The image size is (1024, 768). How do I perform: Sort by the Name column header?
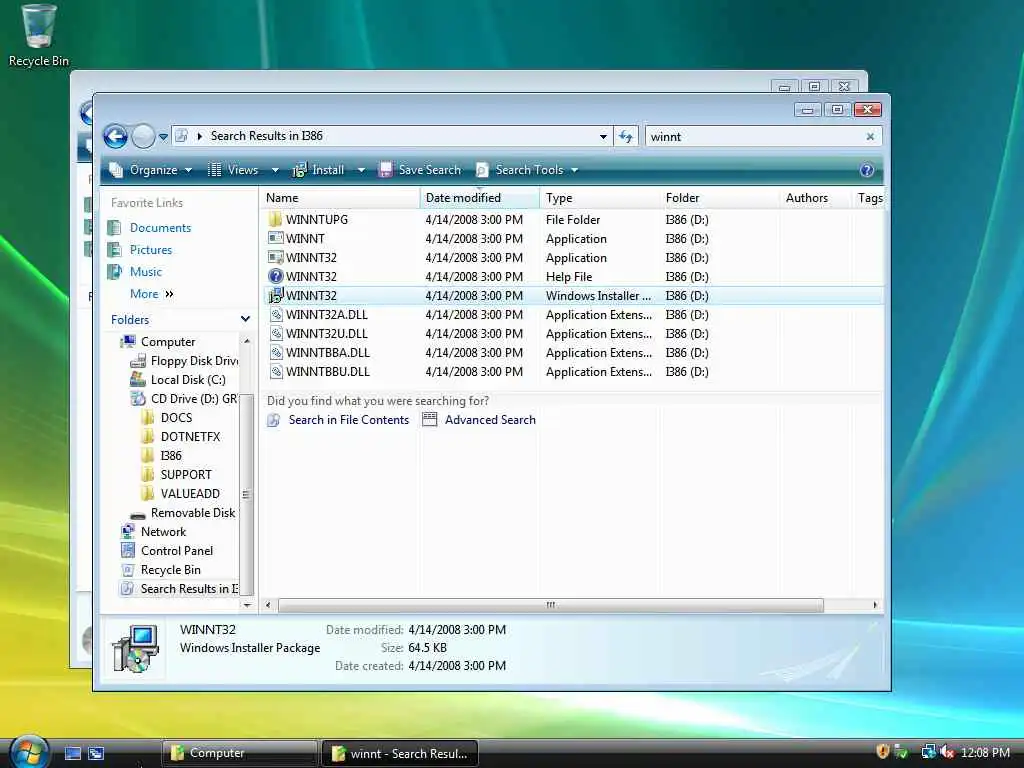tap(340, 198)
